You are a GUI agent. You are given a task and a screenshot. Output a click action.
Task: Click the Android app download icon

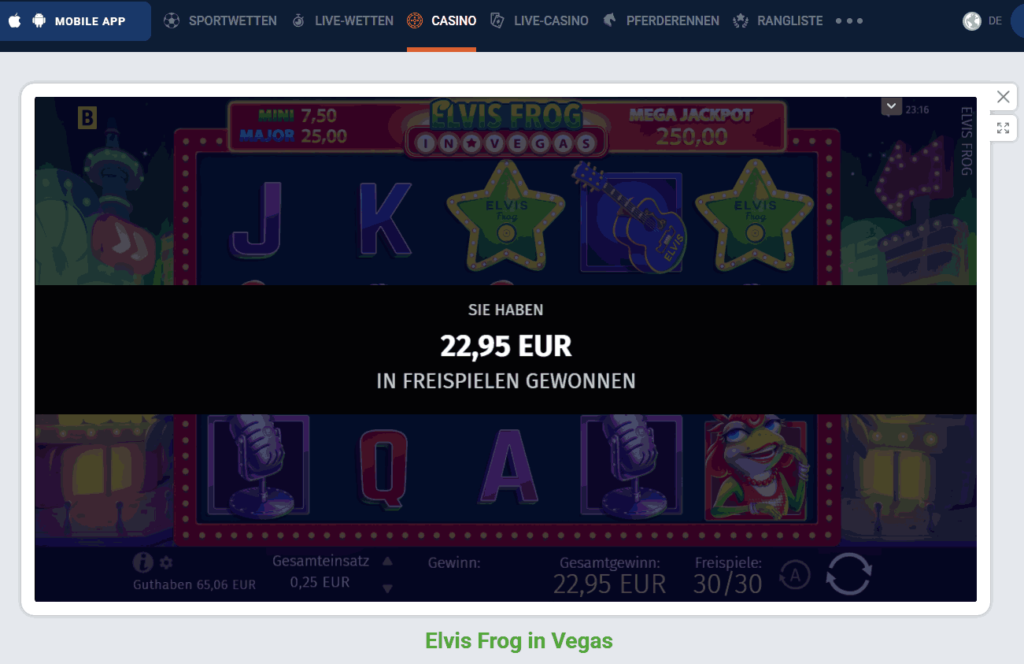click(x=39, y=21)
